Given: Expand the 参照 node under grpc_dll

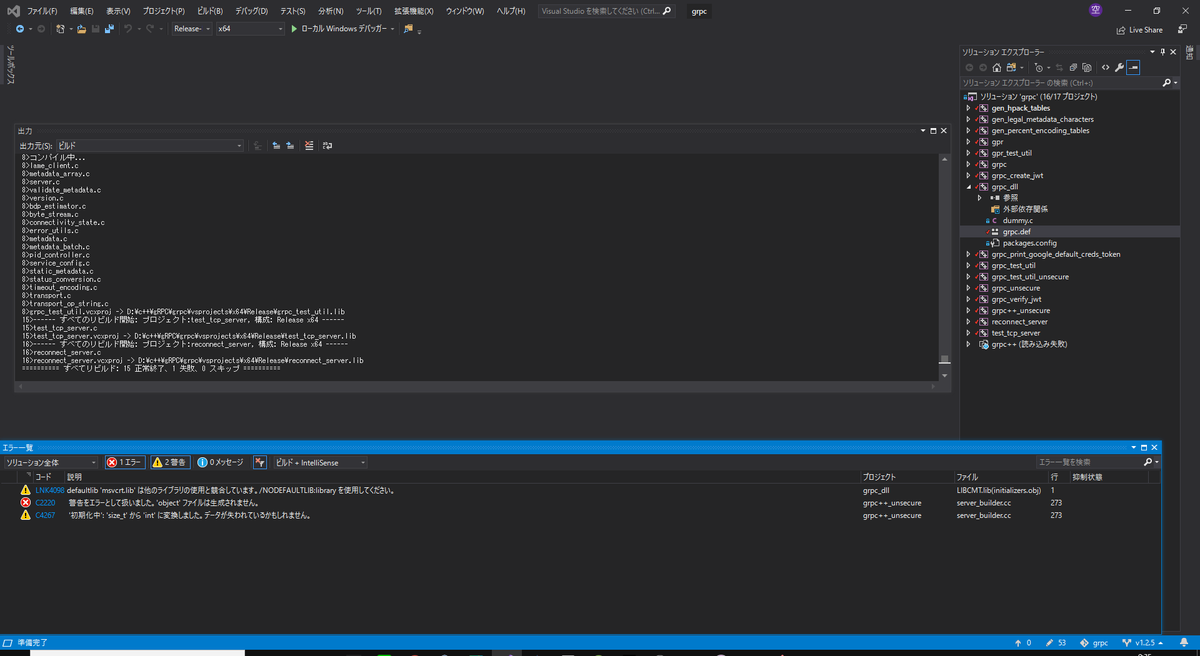Looking at the screenshot, I should click(x=980, y=198).
